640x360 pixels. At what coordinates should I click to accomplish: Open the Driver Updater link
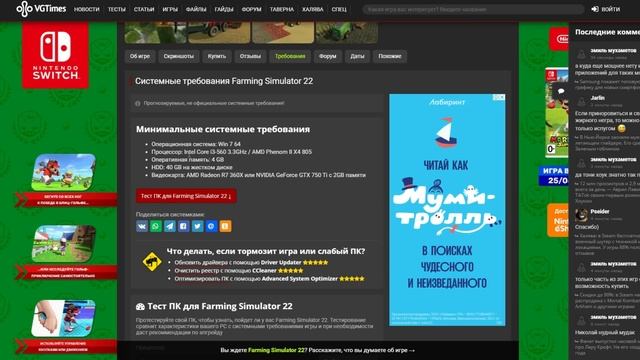(281, 262)
